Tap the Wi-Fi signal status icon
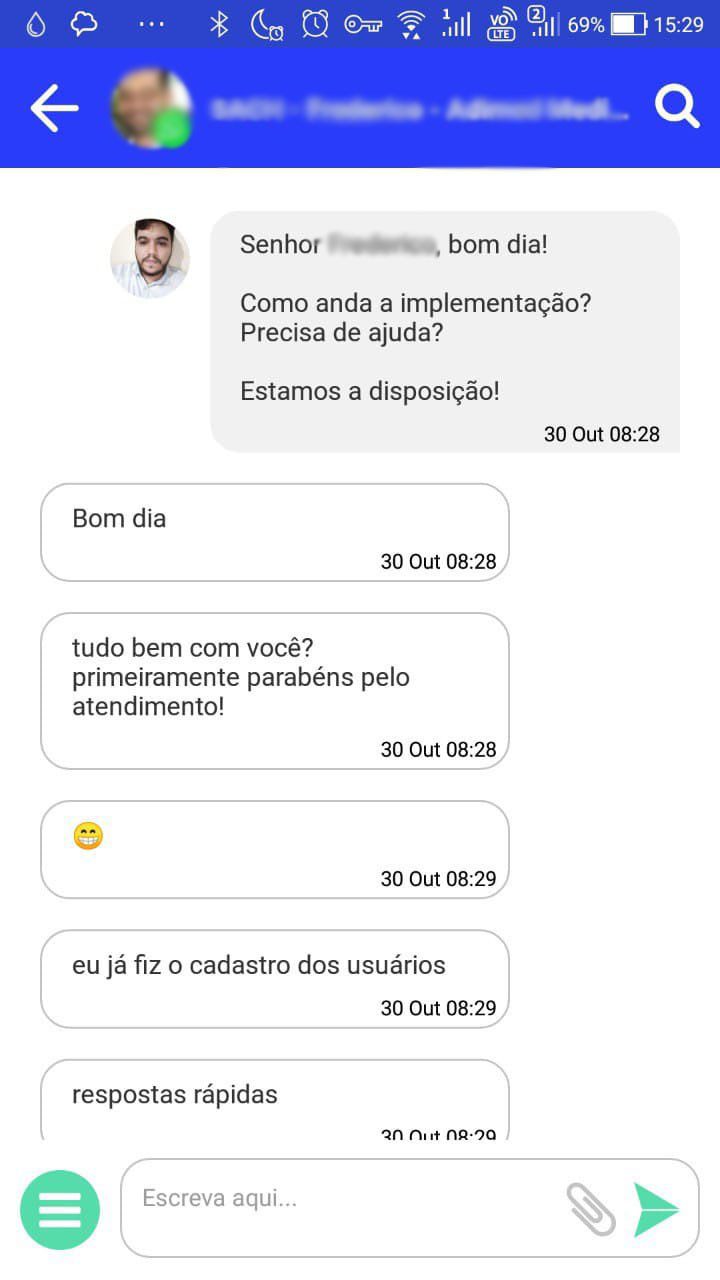Image resolution: width=720 pixels, height=1280 pixels. pos(410,25)
